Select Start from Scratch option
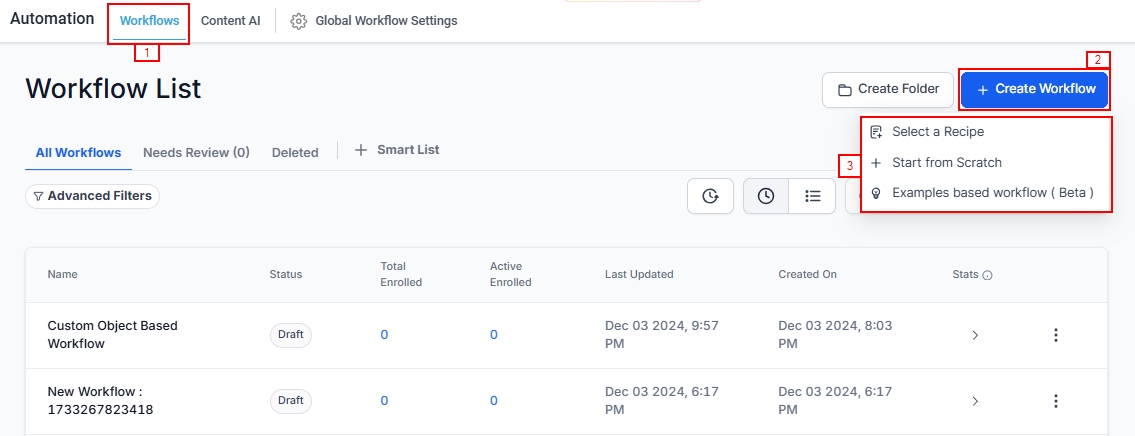1135x436 pixels. coord(946,163)
